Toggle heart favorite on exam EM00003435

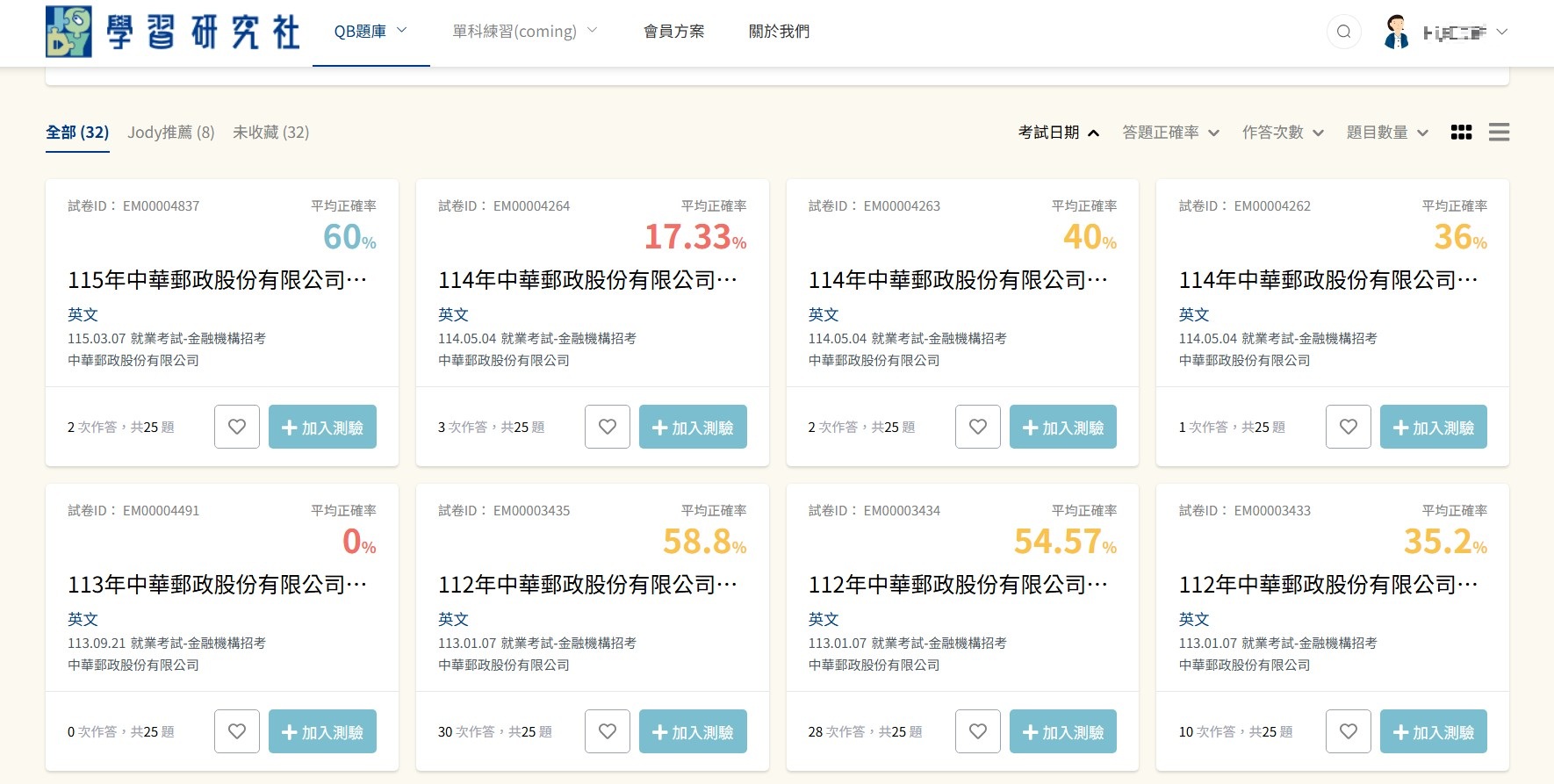(608, 731)
